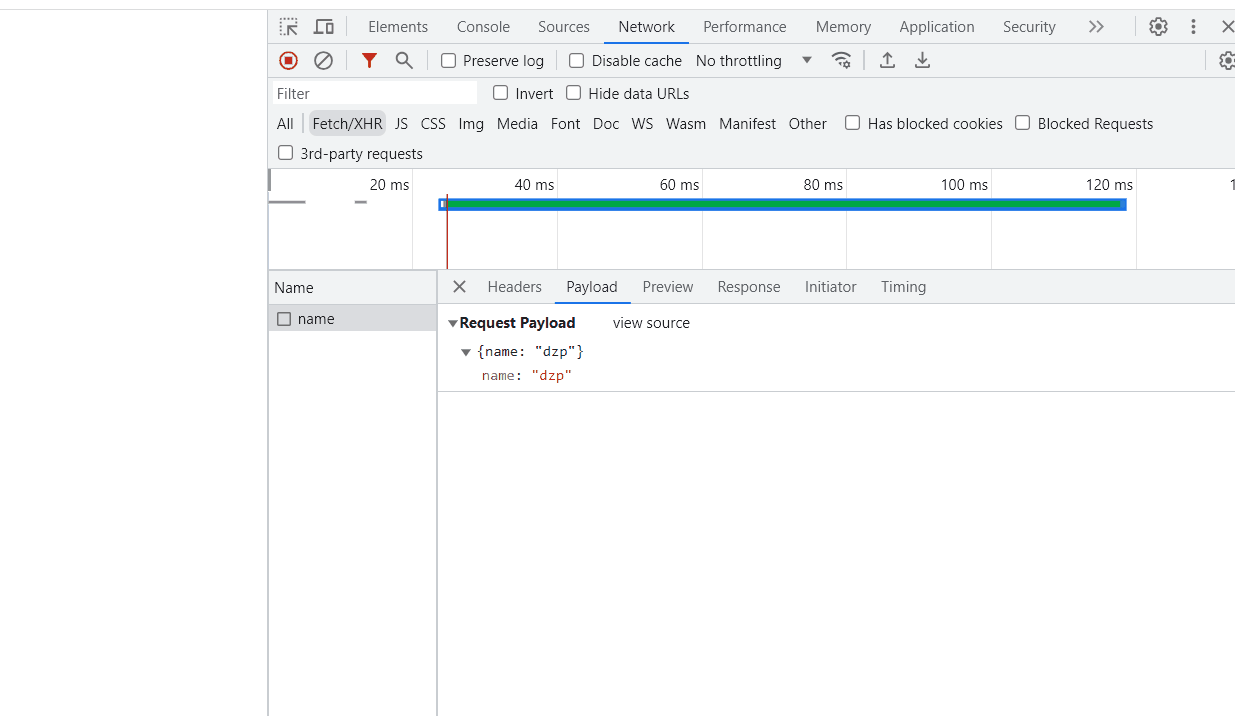Viewport: 1235px width, 716px height.
Task: Tick the checkbox beside name request
Action: point(284,319)
